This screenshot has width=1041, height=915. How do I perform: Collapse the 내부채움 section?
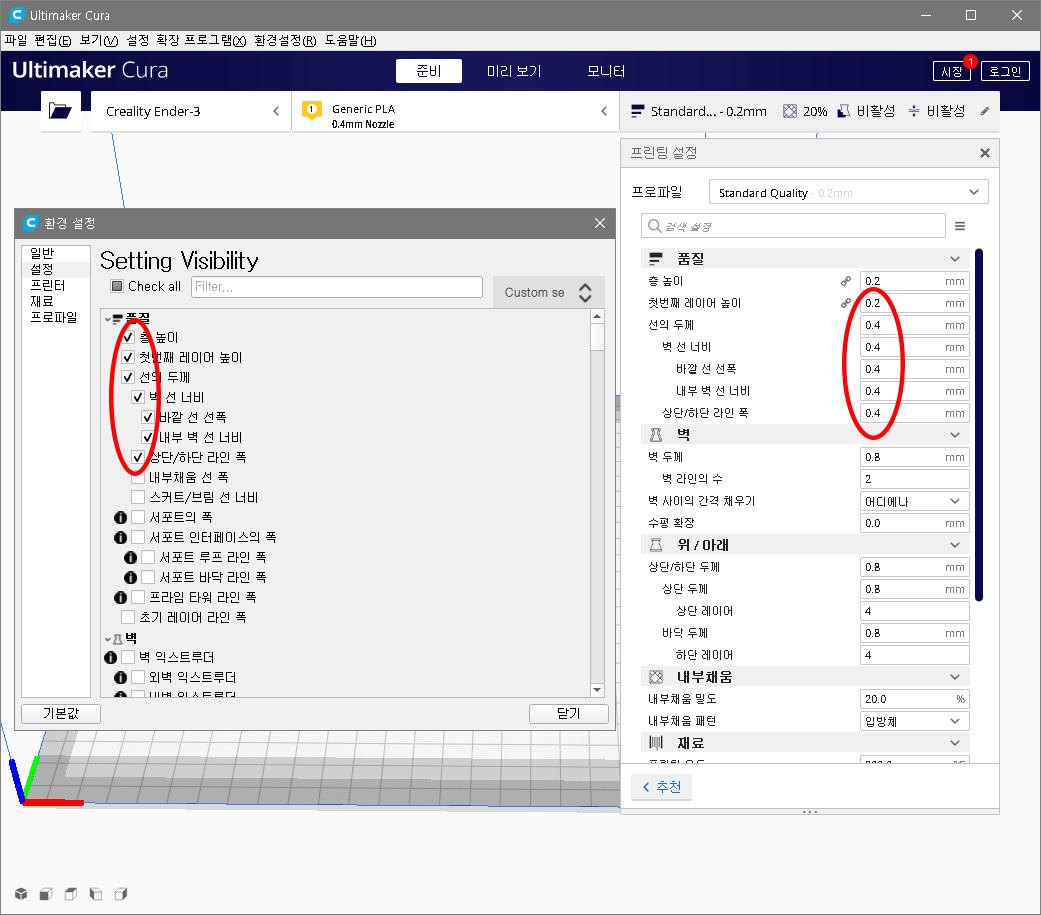pyautogui.click(x=805, y=677)
